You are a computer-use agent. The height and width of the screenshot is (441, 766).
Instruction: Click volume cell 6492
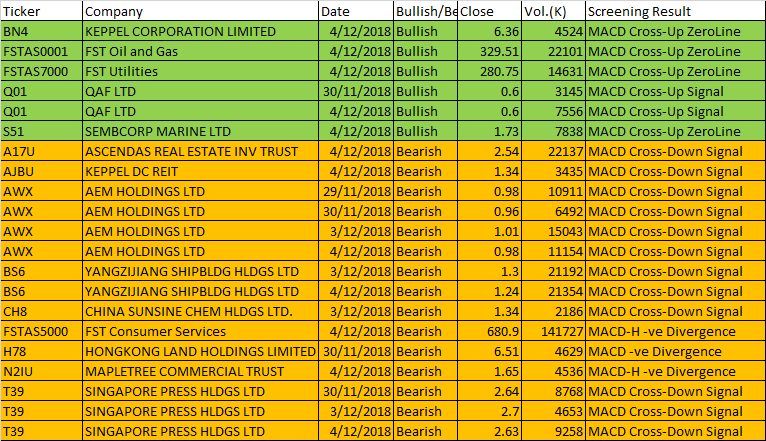[x=553, y=211]
